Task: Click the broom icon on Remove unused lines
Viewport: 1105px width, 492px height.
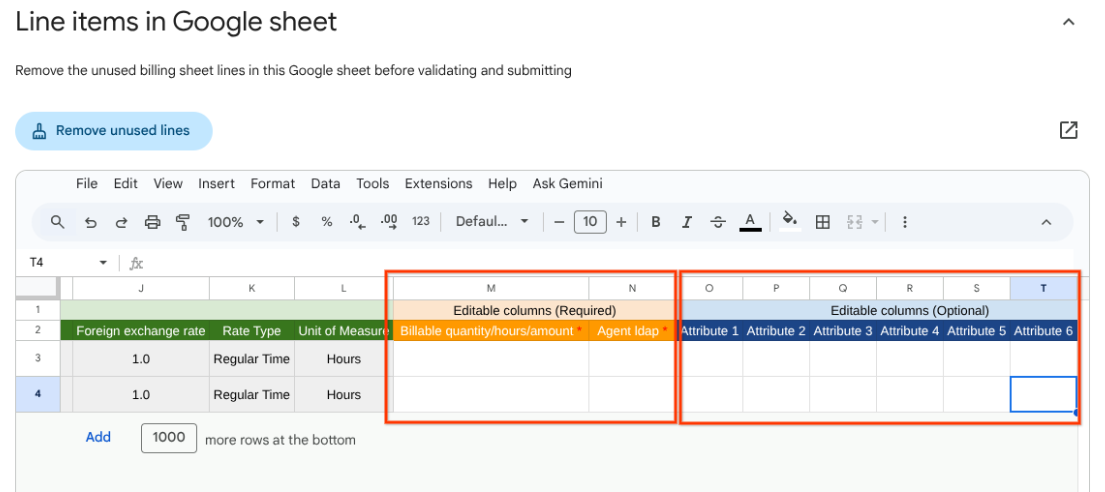Action: click(x=39, y=130)
